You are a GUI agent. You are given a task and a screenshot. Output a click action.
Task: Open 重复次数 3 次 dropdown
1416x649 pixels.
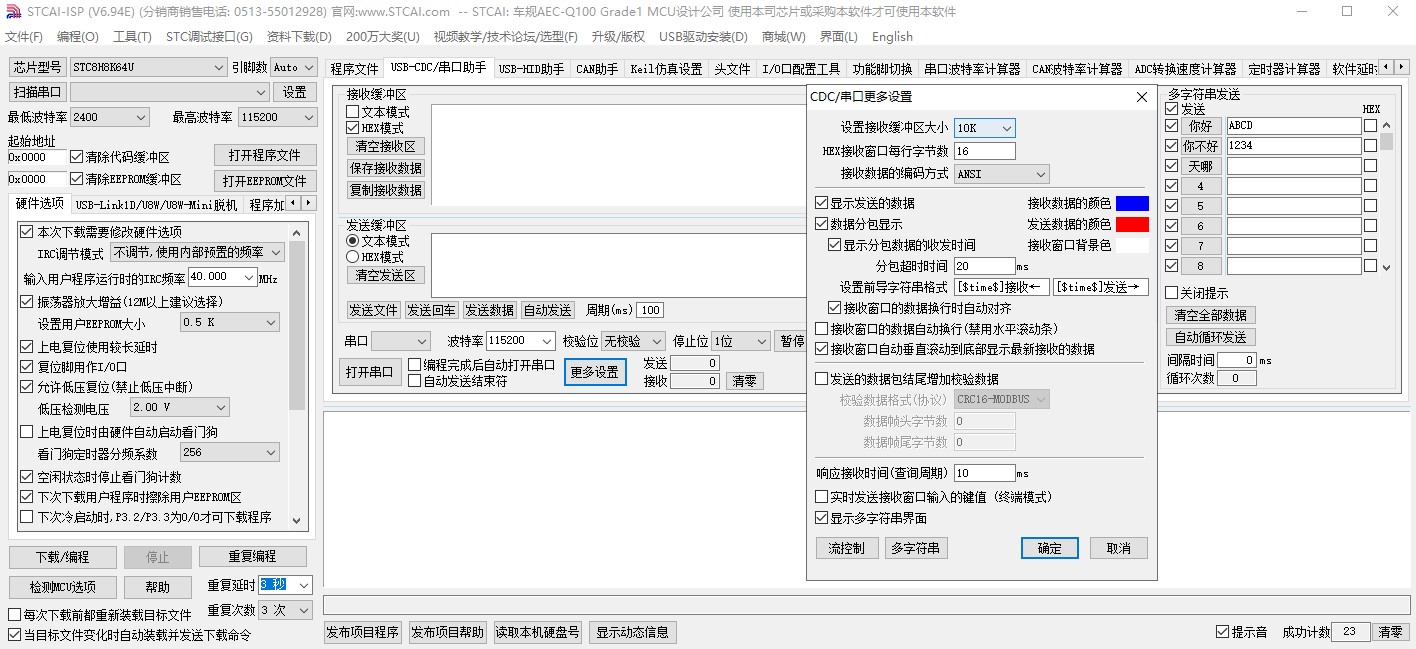coord(285,610)
